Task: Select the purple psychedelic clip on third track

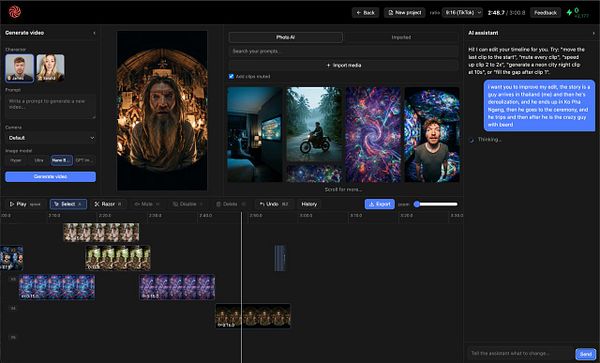Action: 177,287
